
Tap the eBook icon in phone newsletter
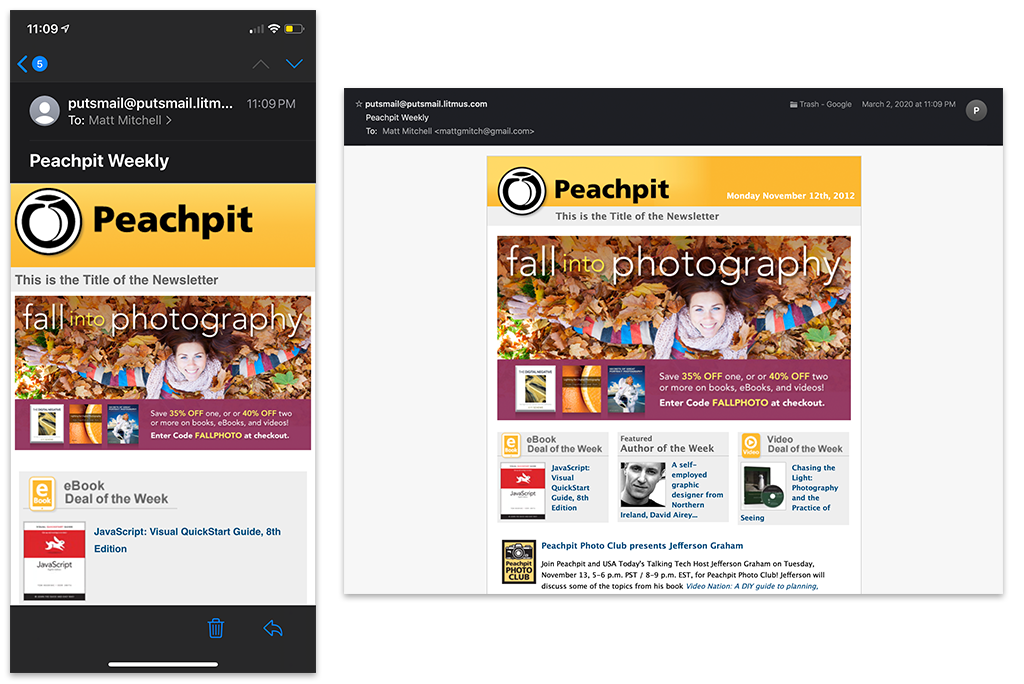(42, 493)
